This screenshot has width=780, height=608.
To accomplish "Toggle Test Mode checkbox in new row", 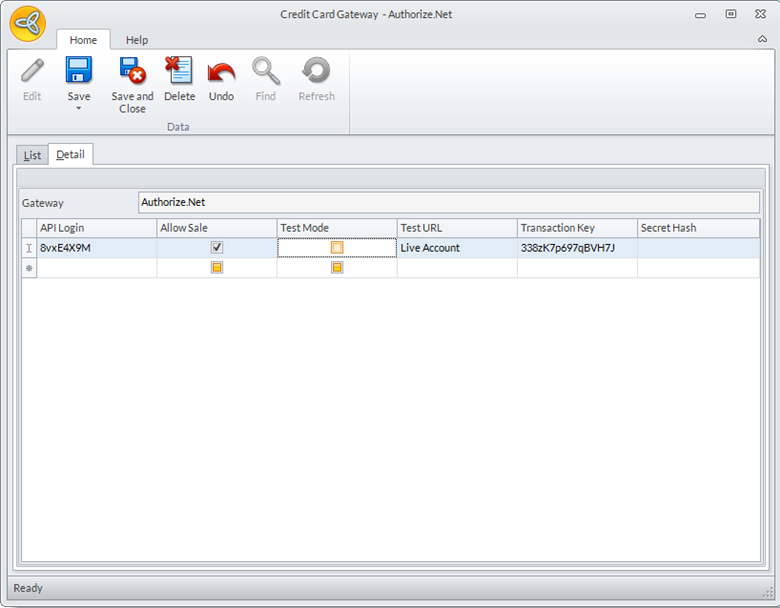I will 337,268.
